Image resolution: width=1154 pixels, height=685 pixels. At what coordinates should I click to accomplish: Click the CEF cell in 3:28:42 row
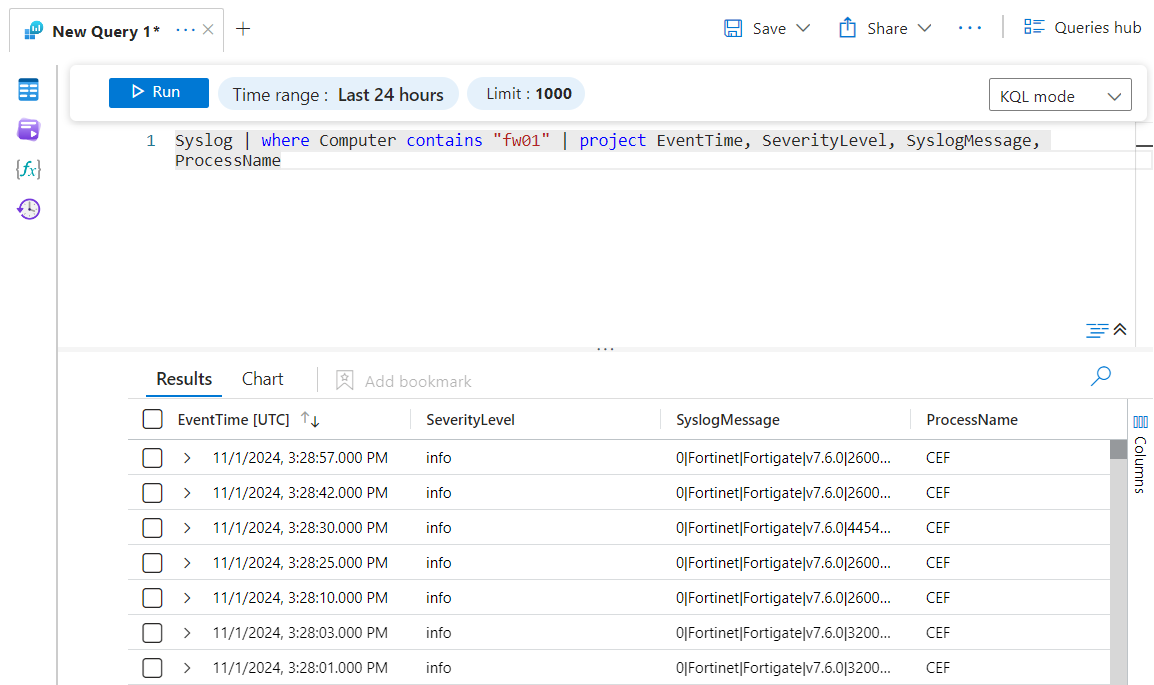point(938,492)
